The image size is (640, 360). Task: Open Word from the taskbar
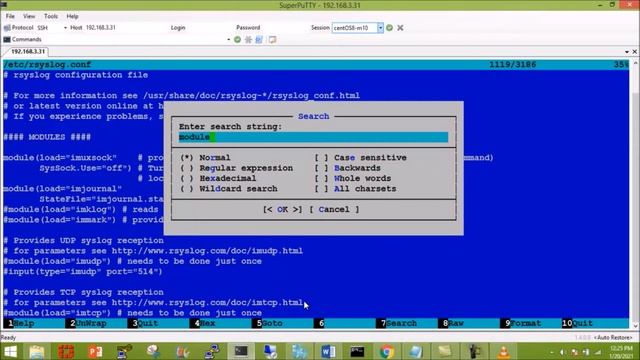click(328, 351)
